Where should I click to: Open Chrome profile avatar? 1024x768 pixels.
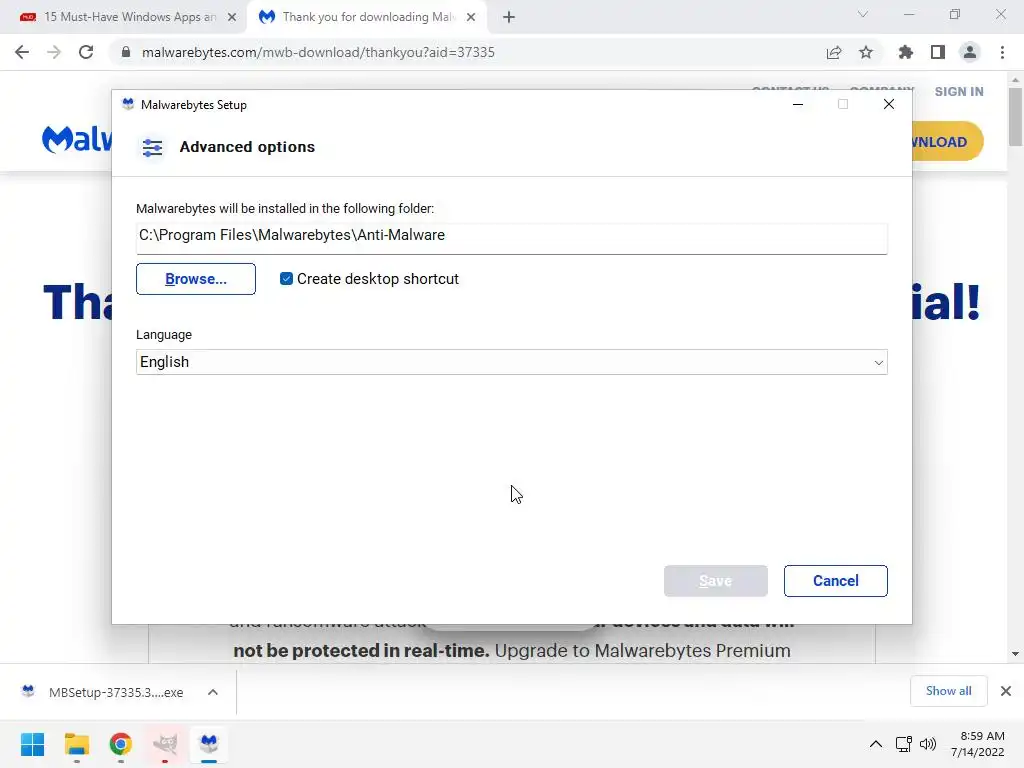tap(970, 52)
